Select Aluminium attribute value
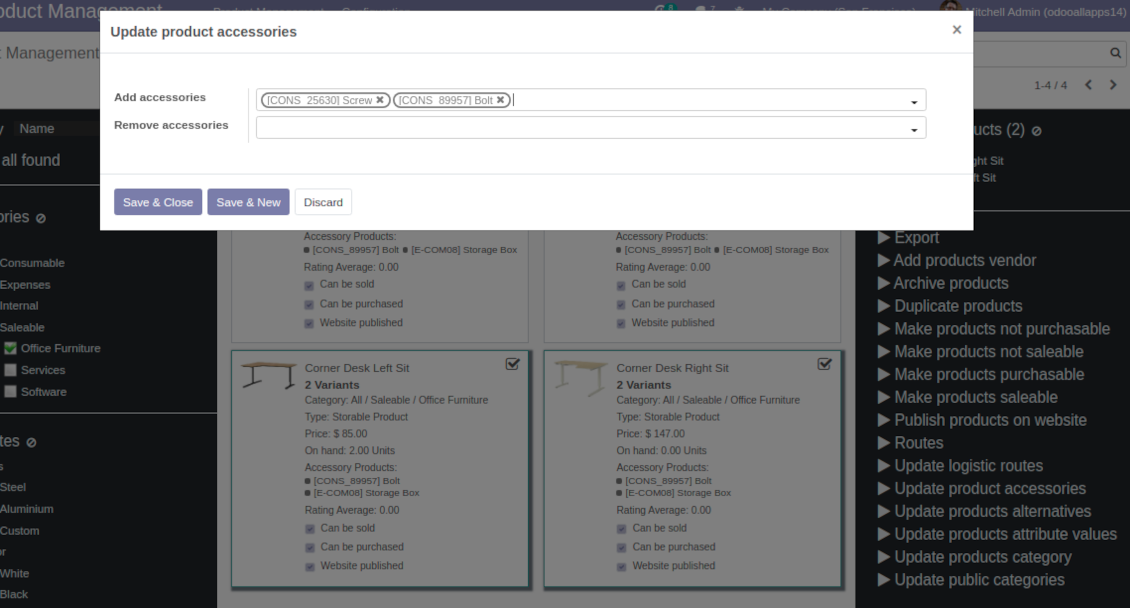Image resolution: width=1130 pixels, height=608 pixels. click(x=27, y=509)
